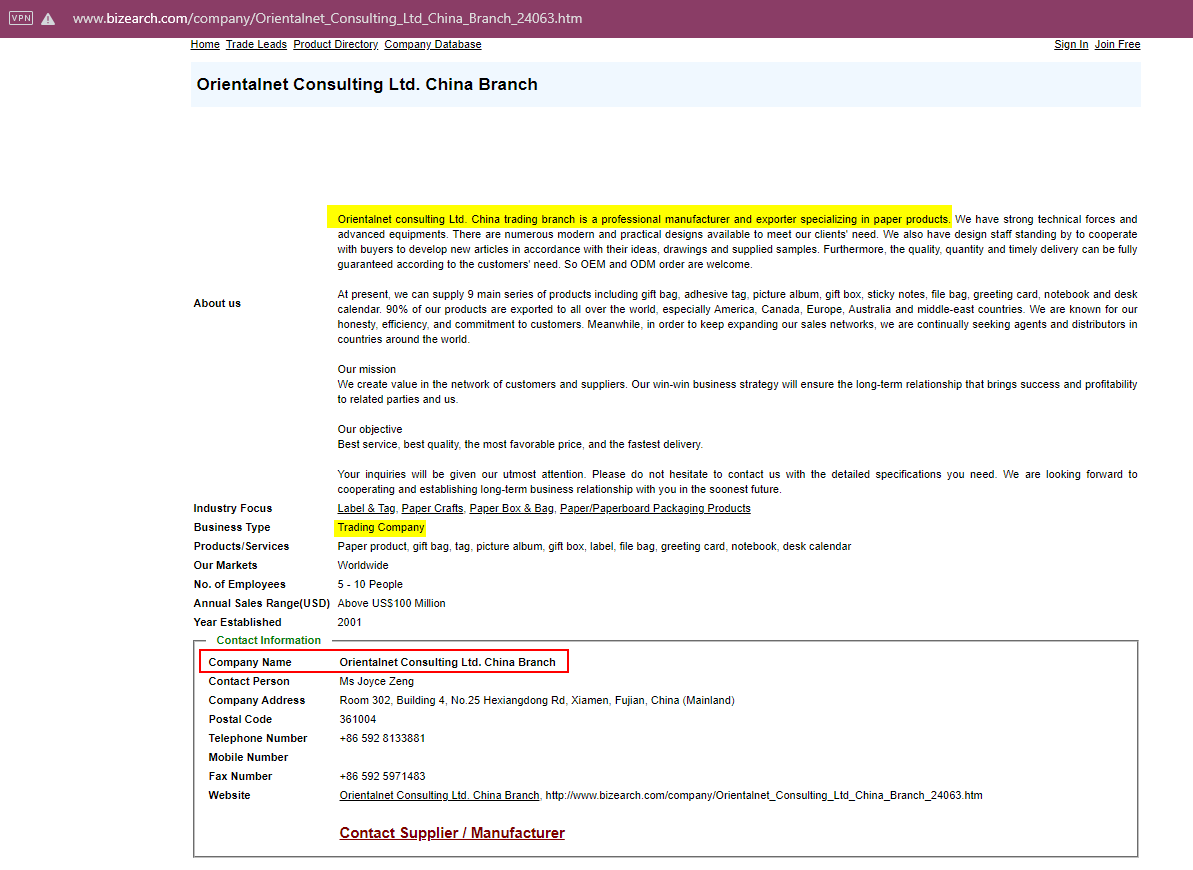Click the Mobile Number label

click(x=248, y=757)
